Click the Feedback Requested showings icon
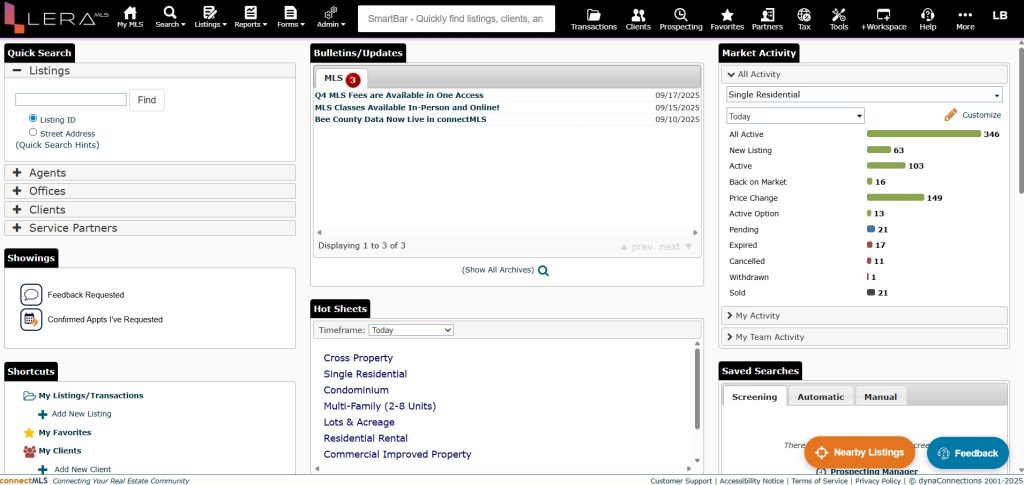This screenshot has height=485, width=1024. click(31, 295)
